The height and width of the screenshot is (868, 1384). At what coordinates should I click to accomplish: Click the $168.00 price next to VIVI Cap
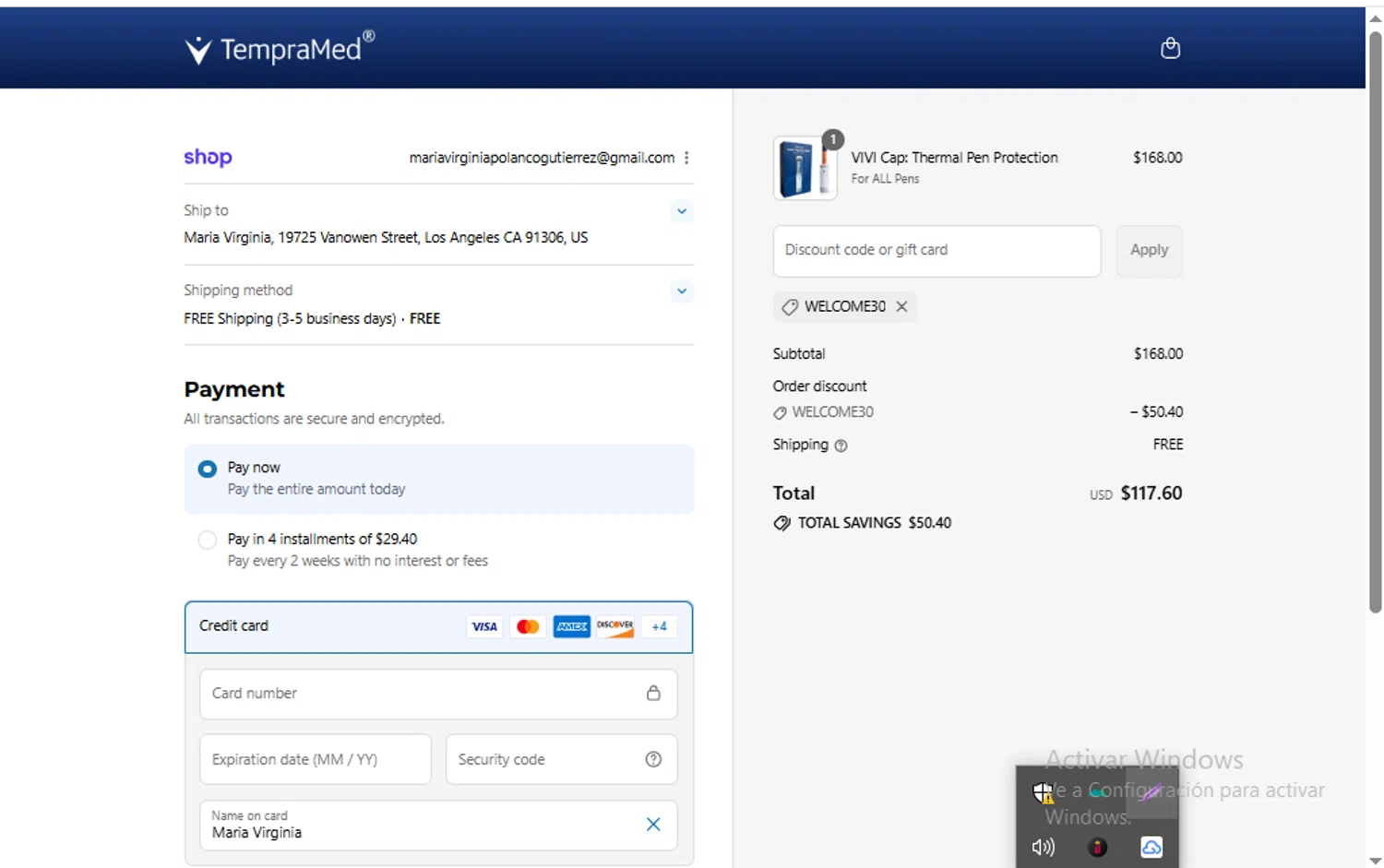tap(1157, 158)
